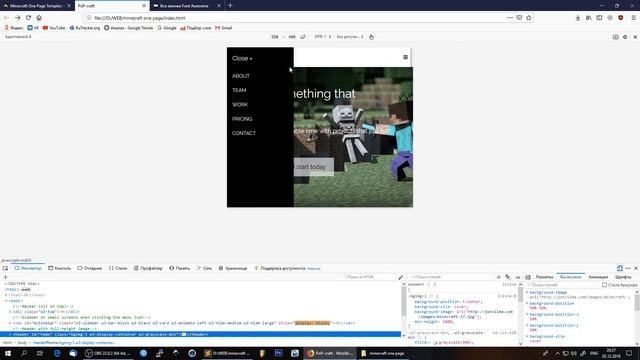
Task: Click the start today button
Action: pyautogui.click(x=313, y=167)
